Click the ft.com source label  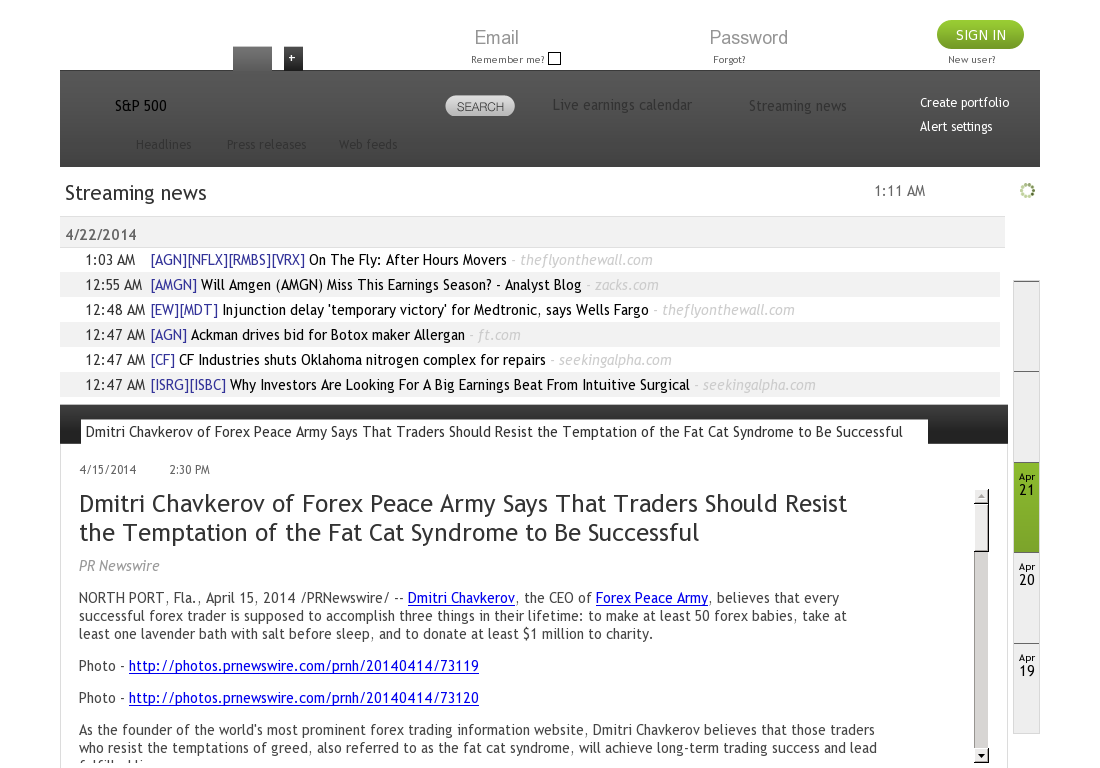(x=499, y=335)
